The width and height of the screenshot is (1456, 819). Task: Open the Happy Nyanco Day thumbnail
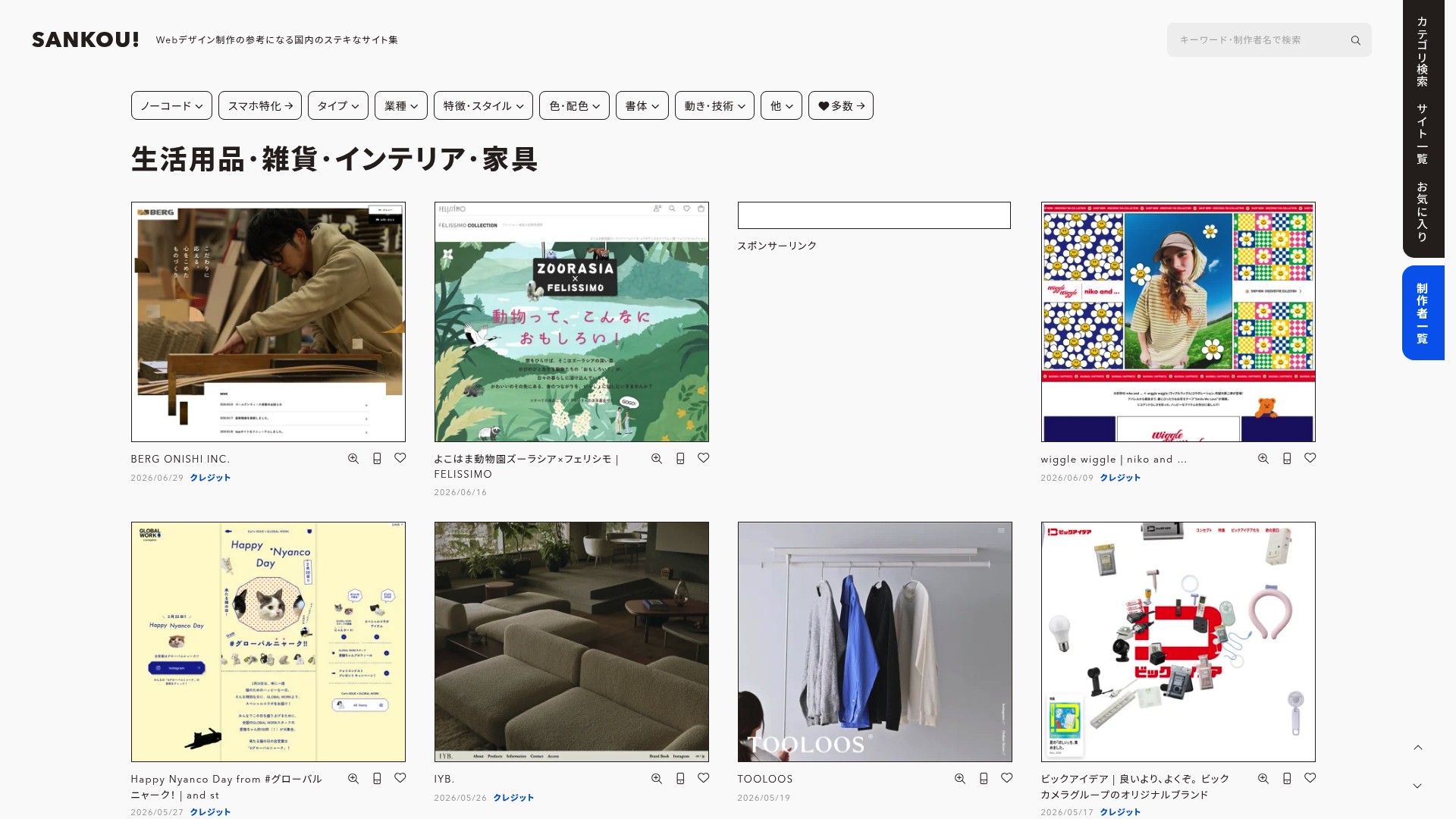(268, 642)
